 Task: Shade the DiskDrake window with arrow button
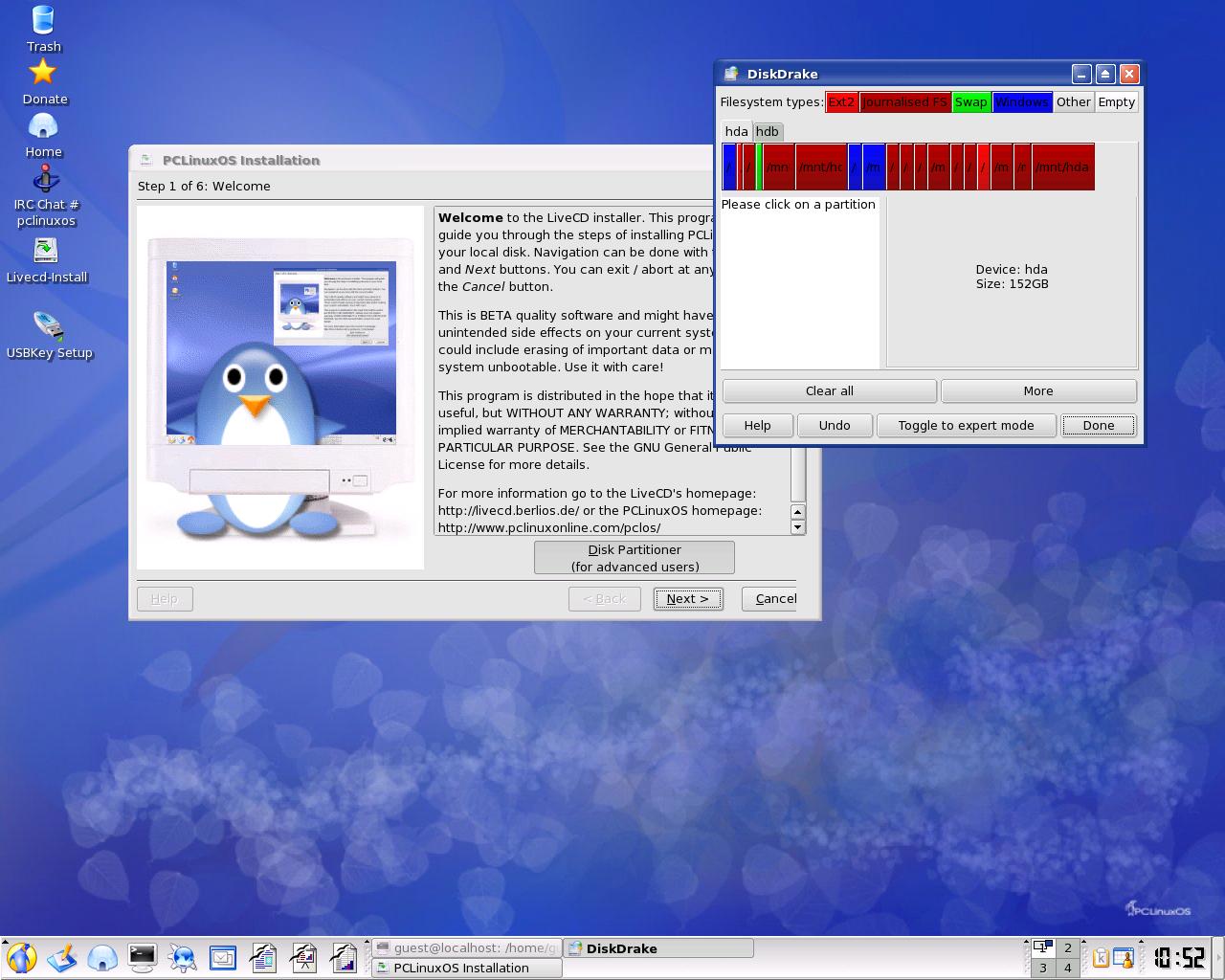point(1105,74)
